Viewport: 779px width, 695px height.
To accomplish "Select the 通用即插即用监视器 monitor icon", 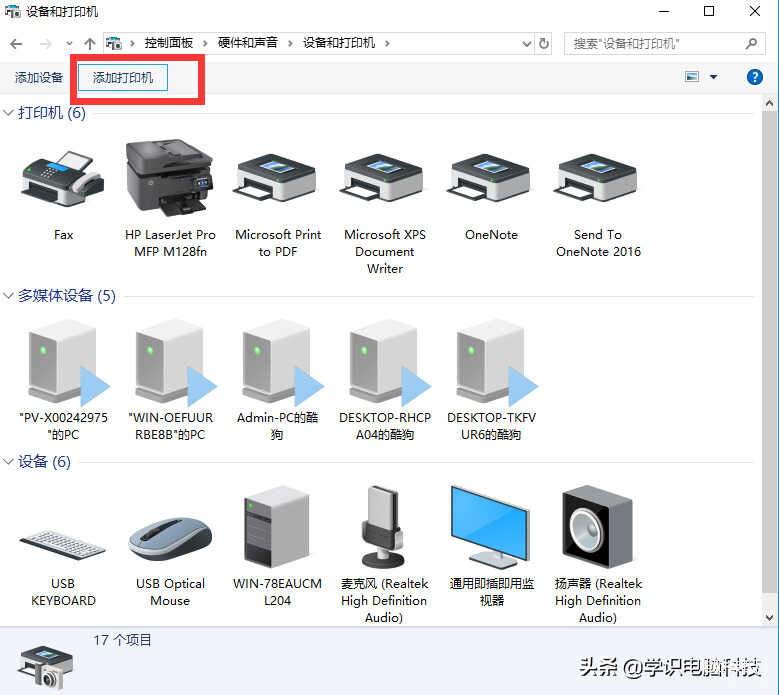I will [x=490, y=527].
